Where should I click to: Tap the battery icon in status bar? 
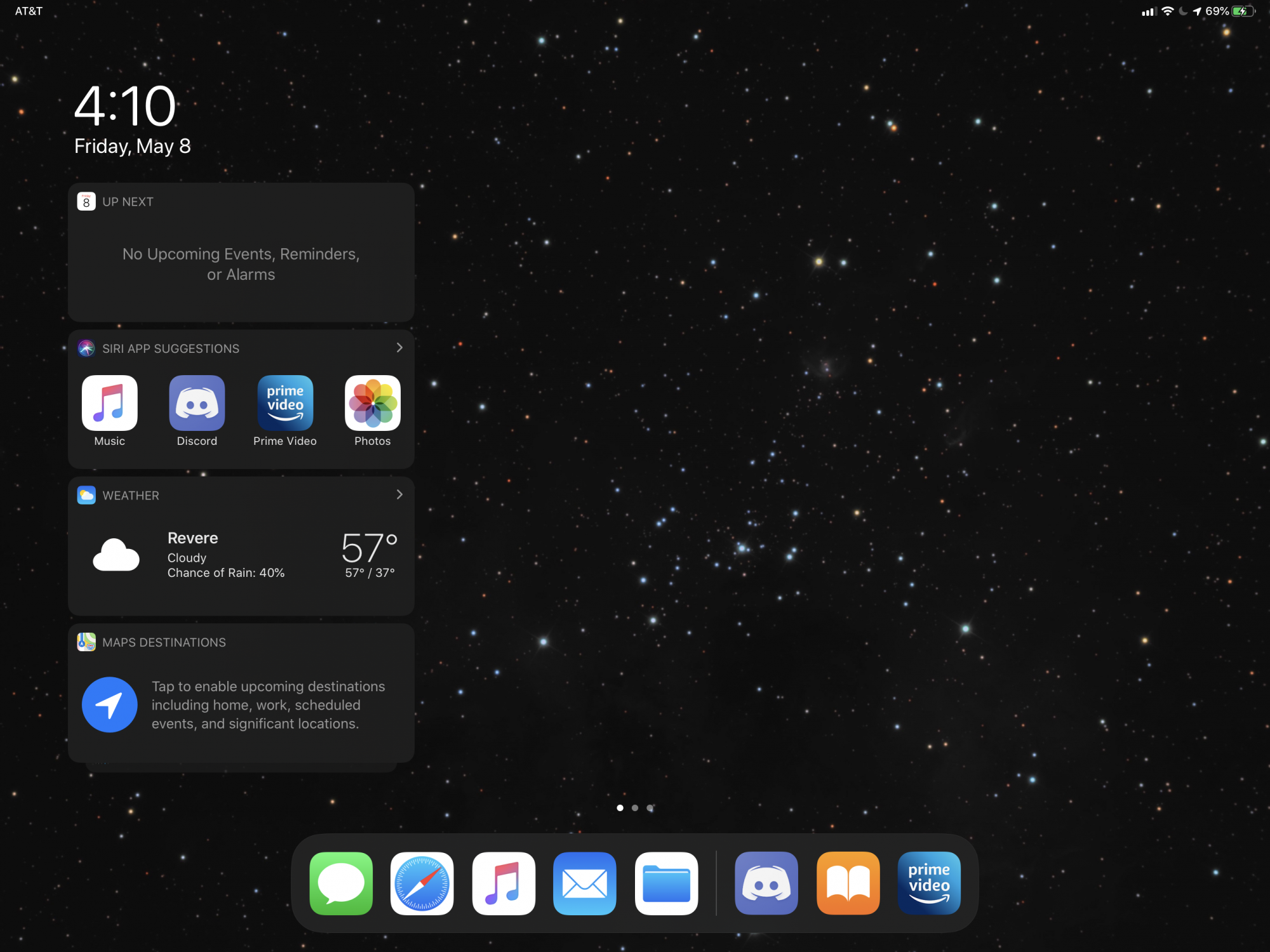(x=1243, y=11)
